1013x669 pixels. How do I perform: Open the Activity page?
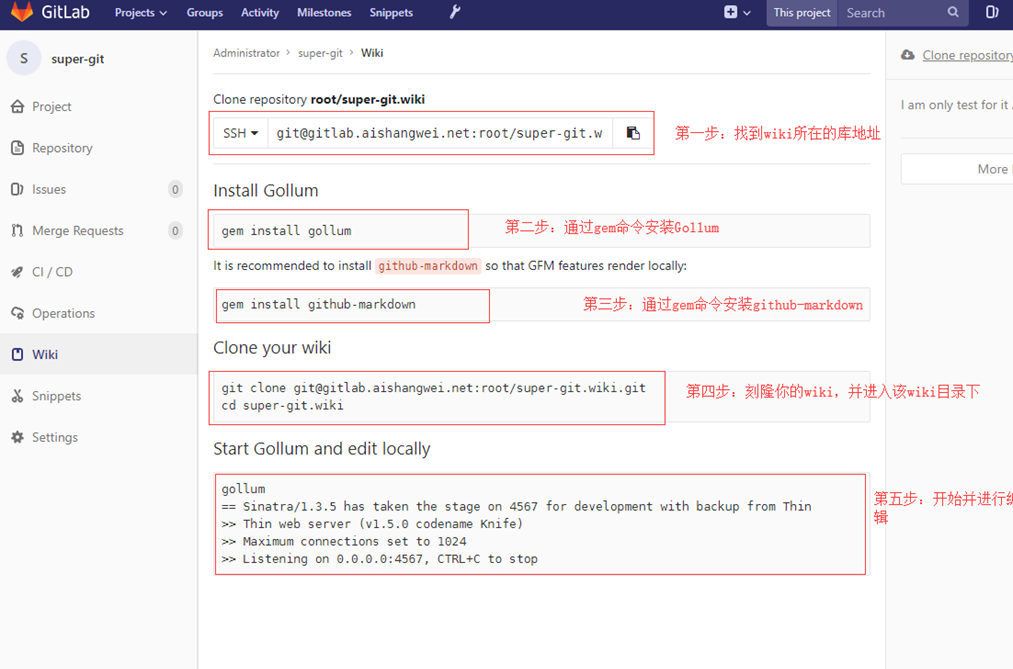click(260, 12)
